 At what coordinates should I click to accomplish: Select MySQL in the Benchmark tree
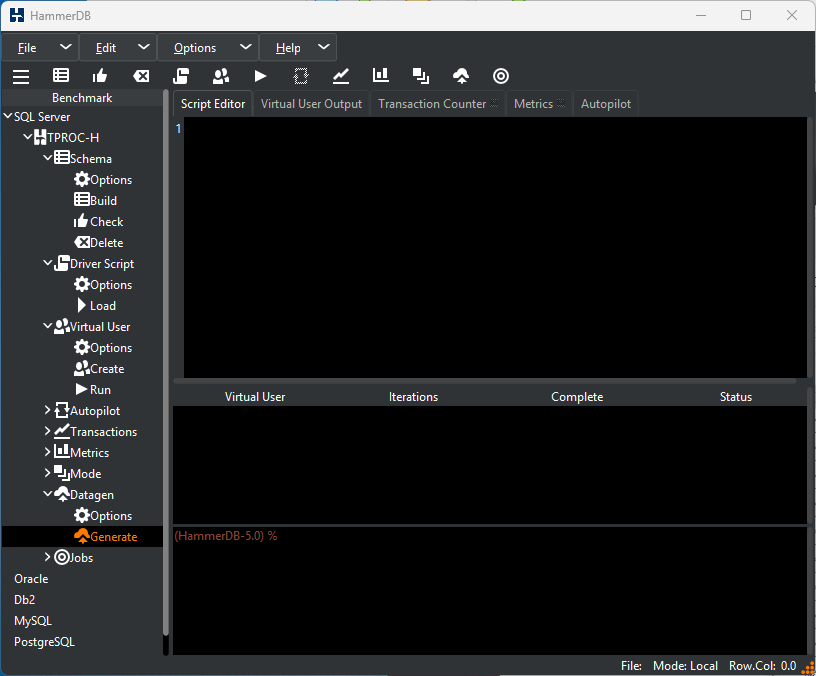pos(33,621)
